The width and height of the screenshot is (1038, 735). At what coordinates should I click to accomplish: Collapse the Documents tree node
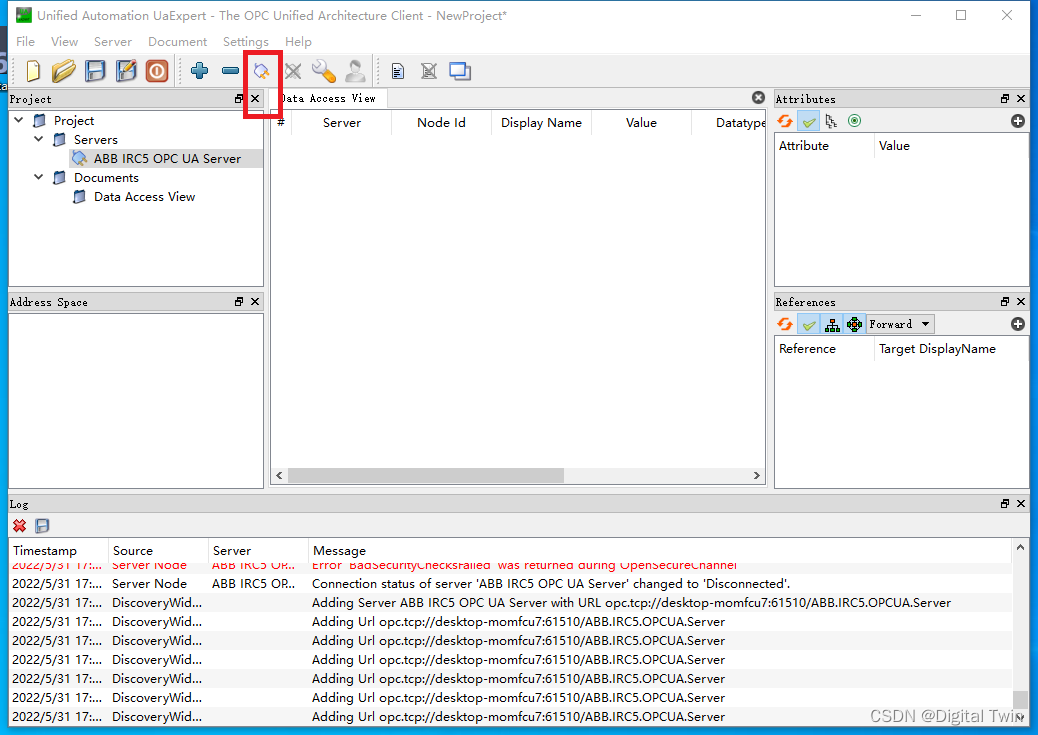[x=38, y=177]
